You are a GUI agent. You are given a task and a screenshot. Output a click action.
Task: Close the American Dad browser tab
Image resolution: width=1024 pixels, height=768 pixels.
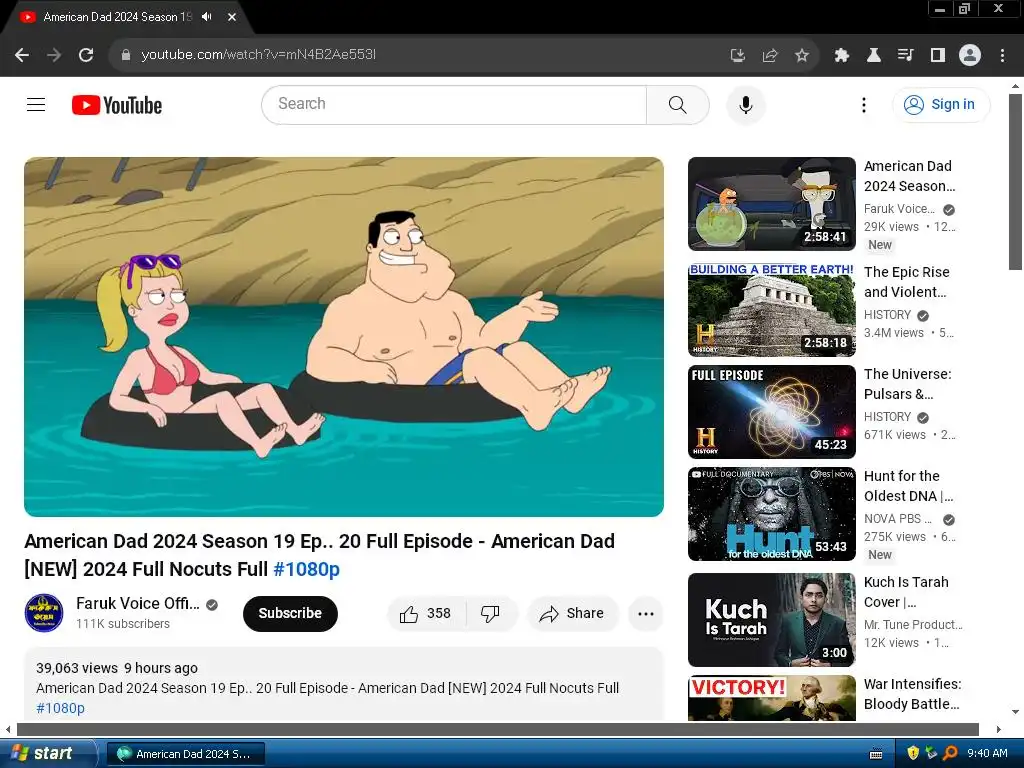tap(232, 17)
